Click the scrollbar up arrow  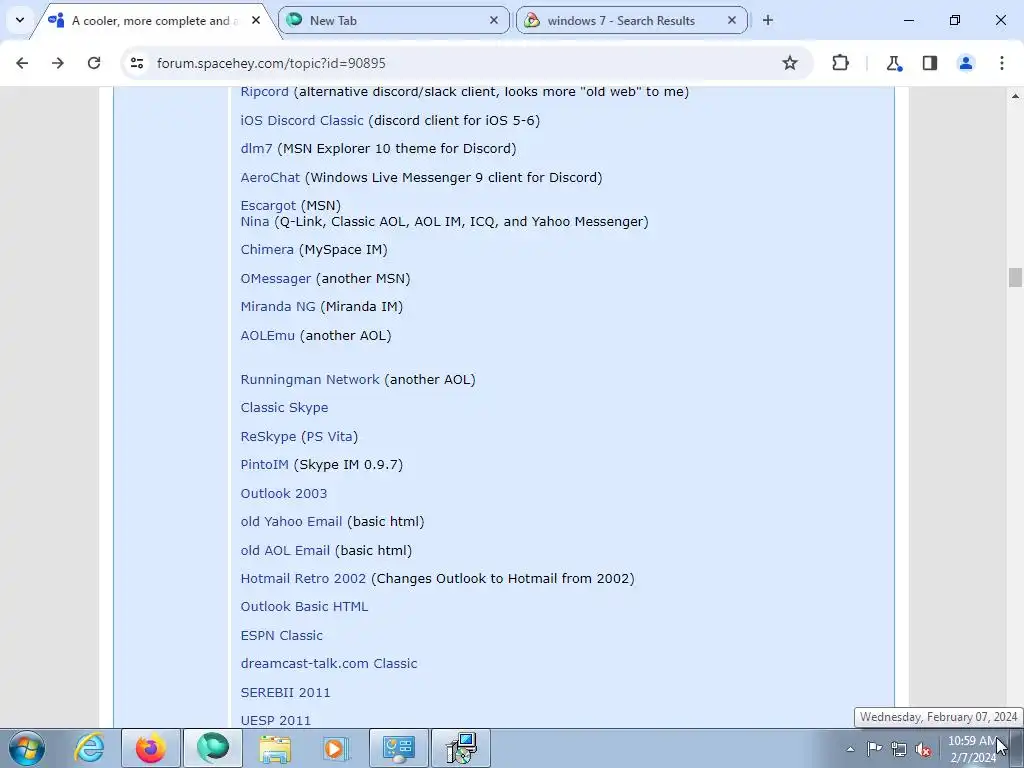[1015, 95]
